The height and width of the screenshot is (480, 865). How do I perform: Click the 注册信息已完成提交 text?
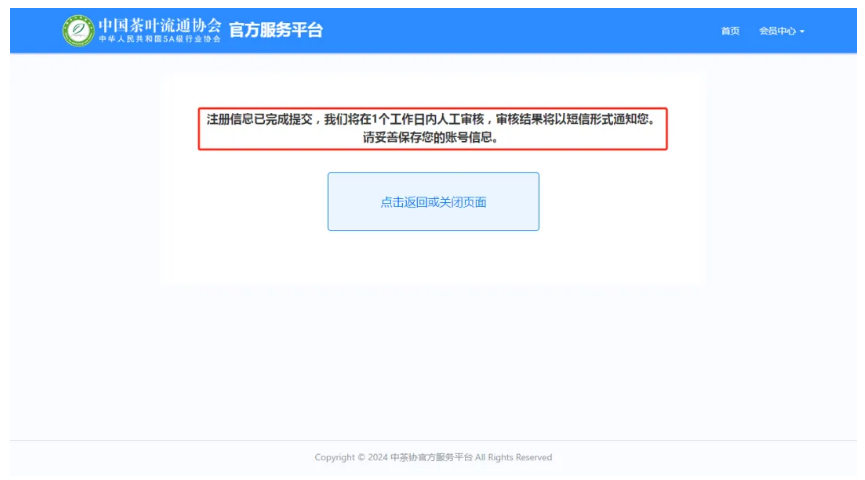tap(260, 120)
